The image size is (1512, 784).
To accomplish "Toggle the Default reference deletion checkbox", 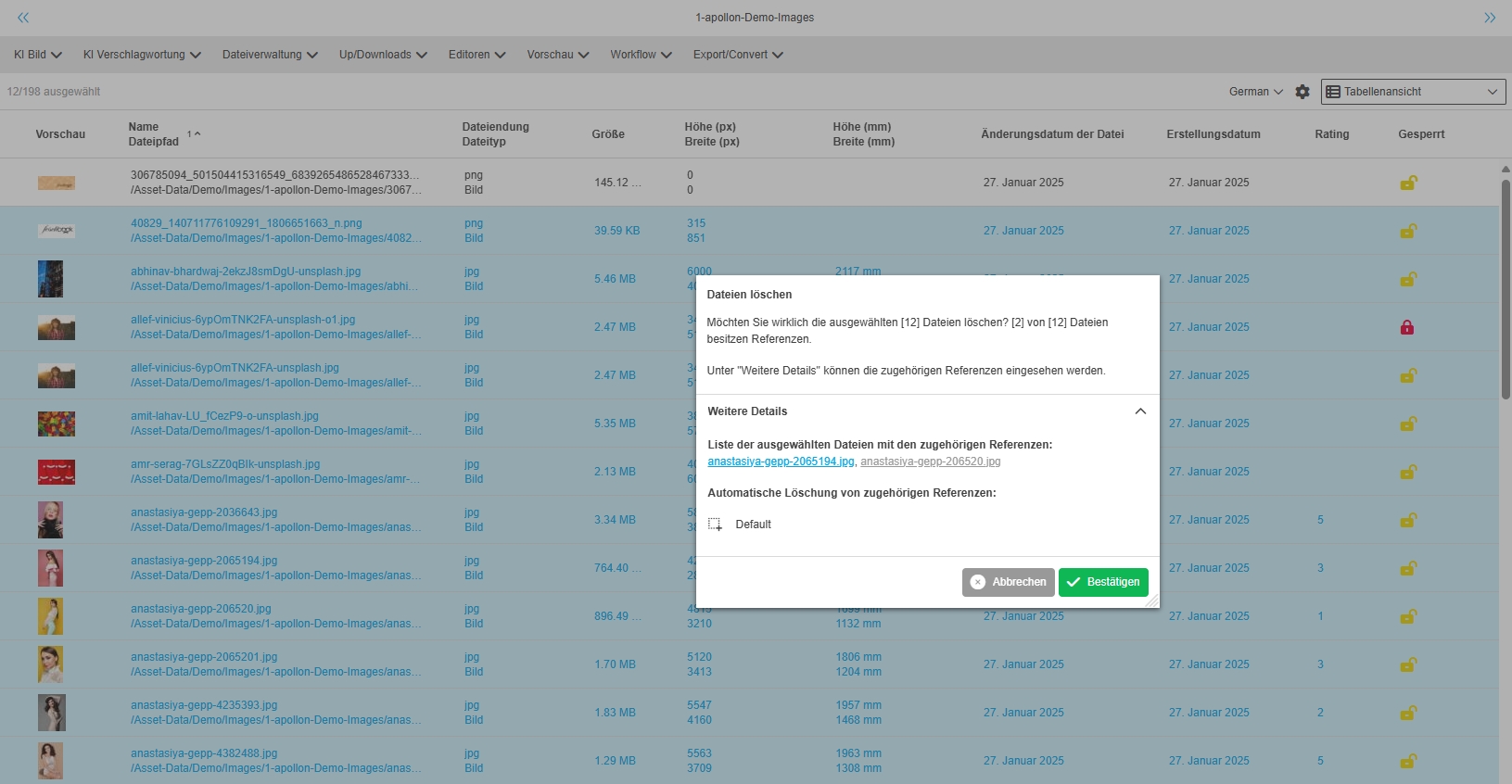I will point(716,525).
